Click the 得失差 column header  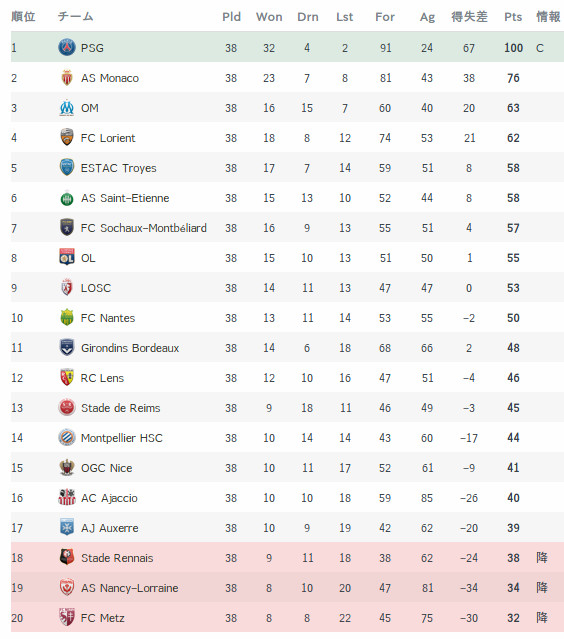pos(469,17)
